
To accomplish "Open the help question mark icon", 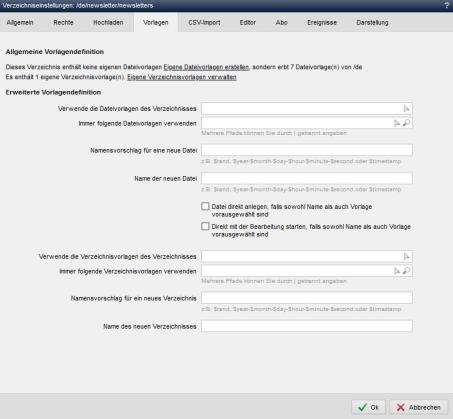I will pos(447,5).
